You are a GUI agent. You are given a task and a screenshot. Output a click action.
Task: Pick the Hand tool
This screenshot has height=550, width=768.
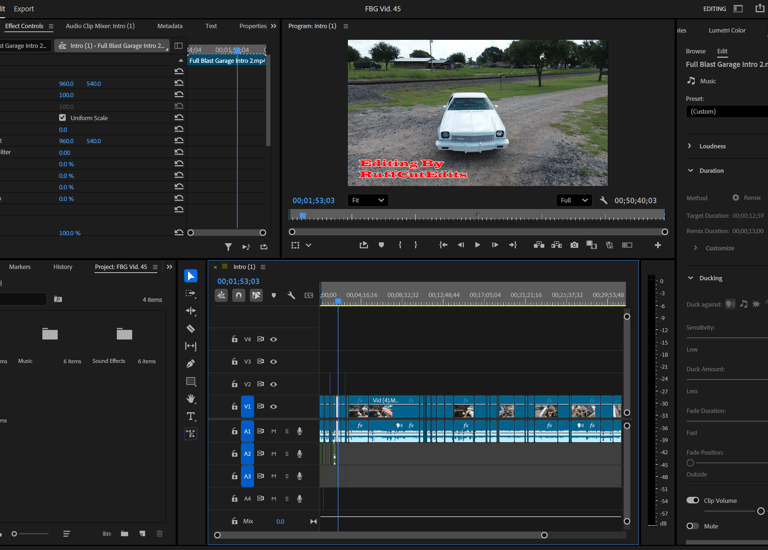(191, 399)
